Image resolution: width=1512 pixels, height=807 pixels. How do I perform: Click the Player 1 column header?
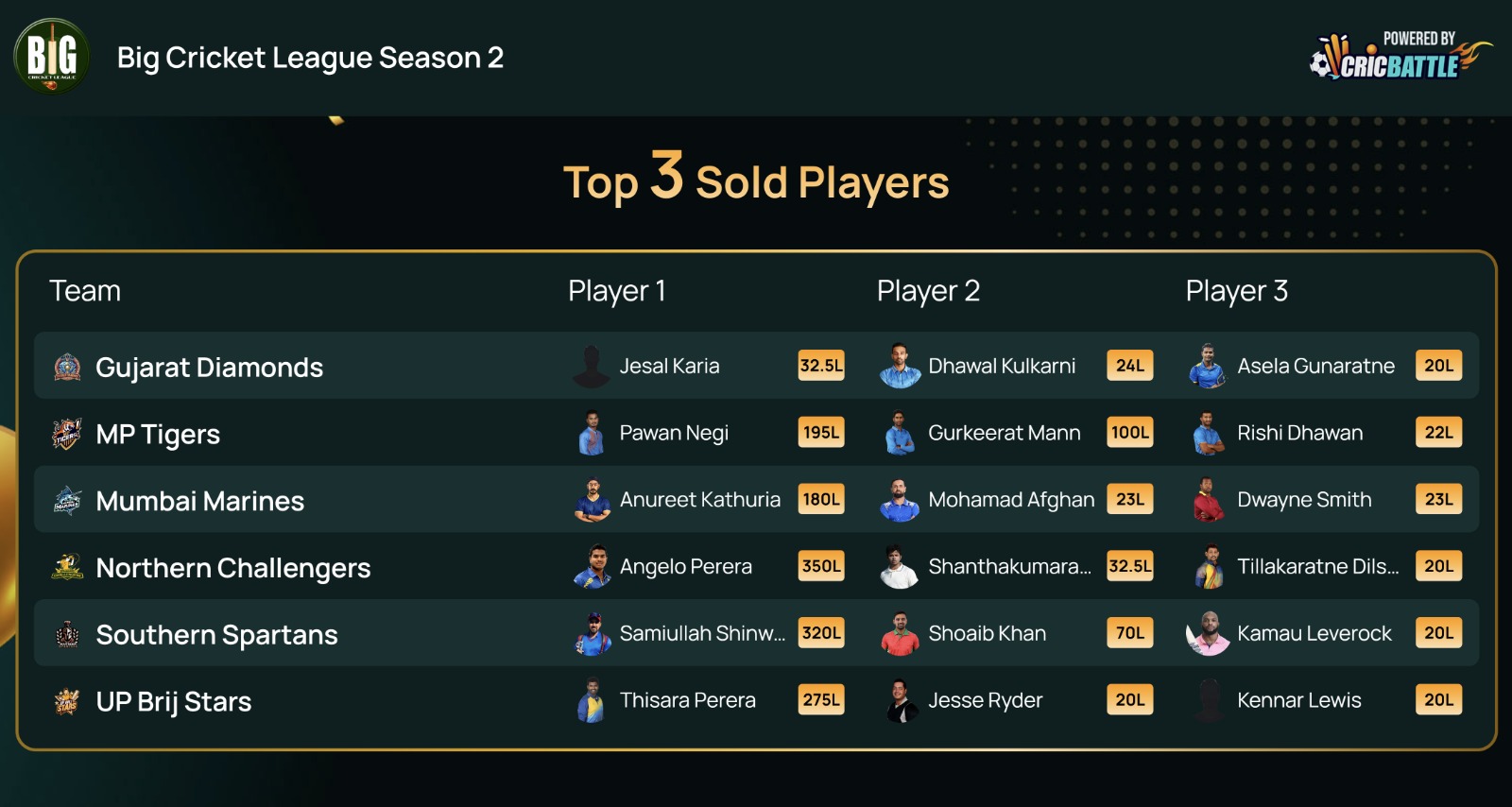617,291
